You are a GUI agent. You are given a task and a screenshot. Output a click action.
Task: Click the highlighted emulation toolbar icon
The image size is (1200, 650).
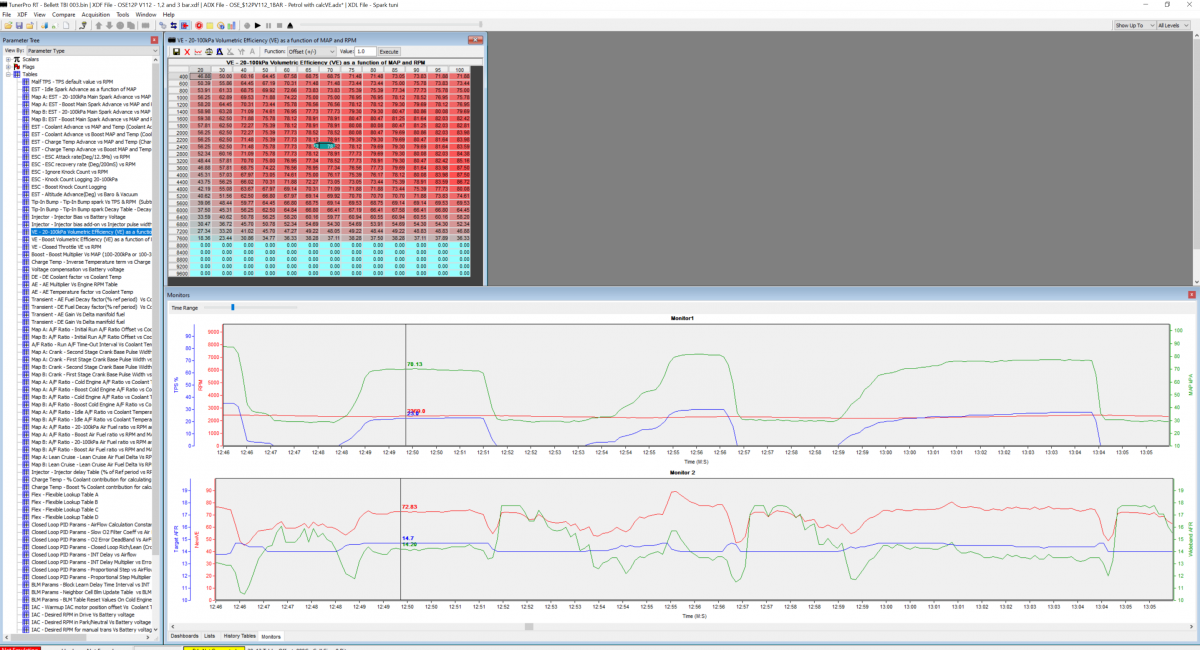[184, 25]
